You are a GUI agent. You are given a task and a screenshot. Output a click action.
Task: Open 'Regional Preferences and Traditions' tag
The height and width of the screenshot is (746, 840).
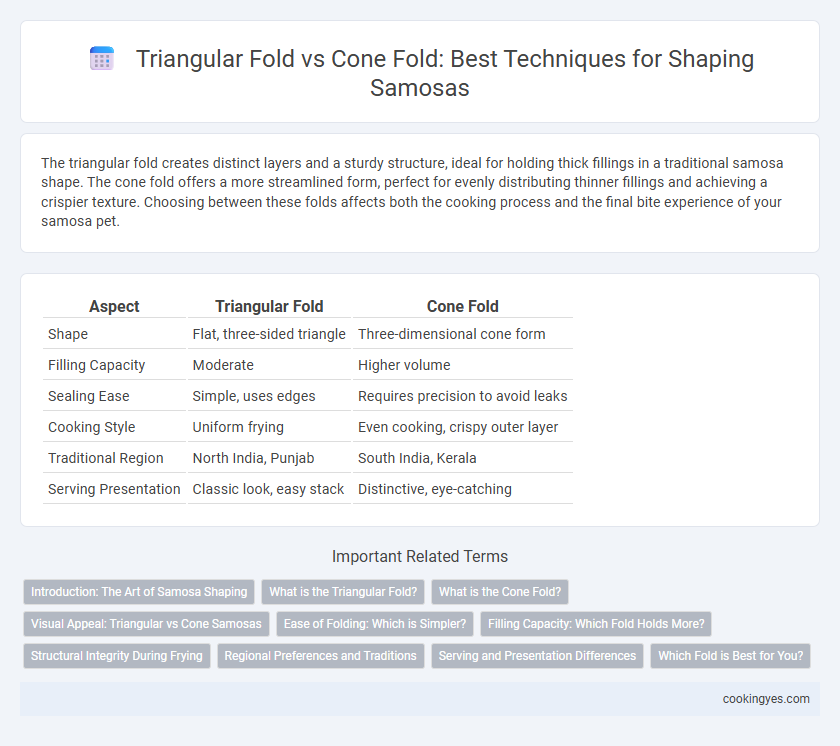pos(320,655)
